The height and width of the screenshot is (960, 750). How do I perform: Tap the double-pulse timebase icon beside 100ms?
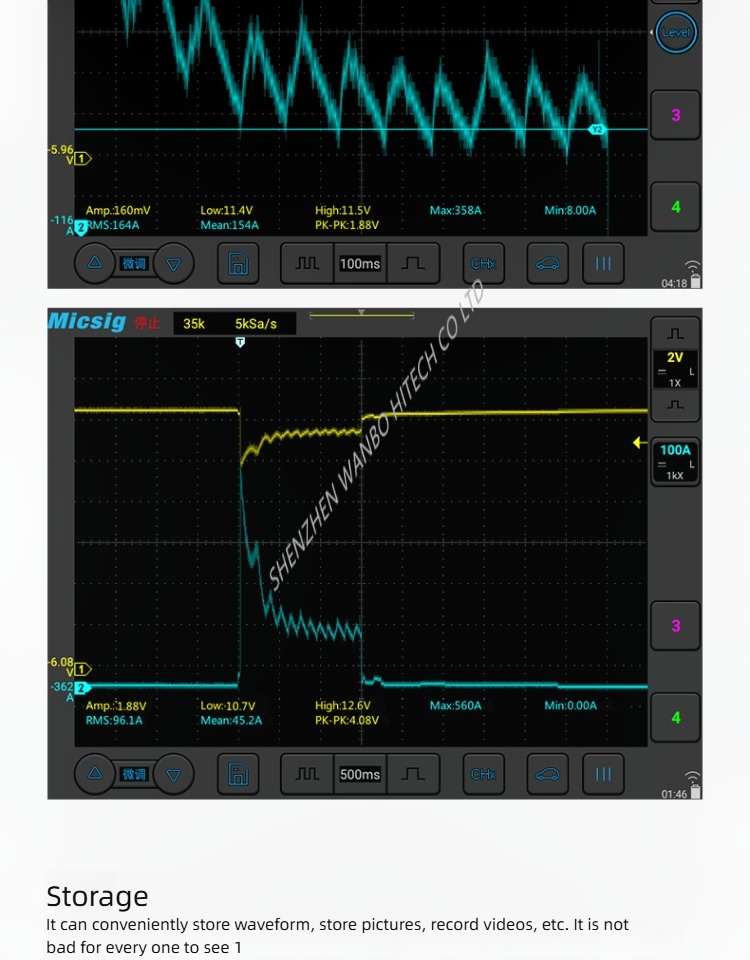pos(307,264)
